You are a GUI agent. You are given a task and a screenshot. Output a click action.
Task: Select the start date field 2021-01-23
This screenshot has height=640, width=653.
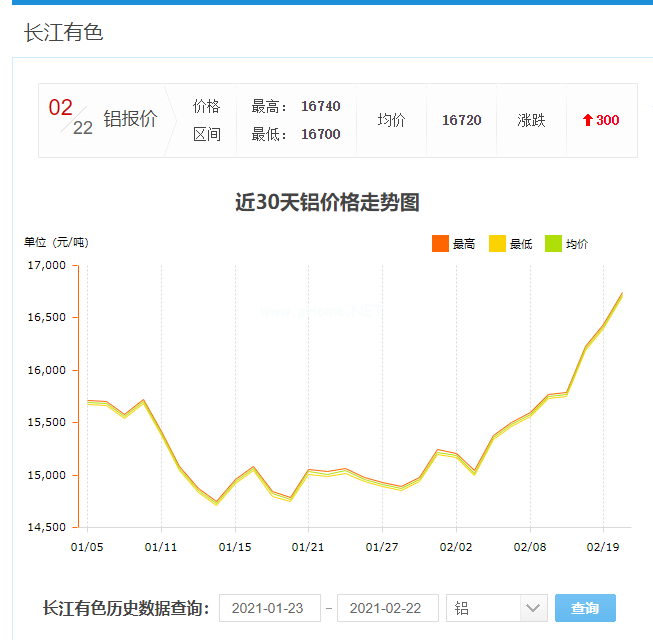(x=269, y=608)
